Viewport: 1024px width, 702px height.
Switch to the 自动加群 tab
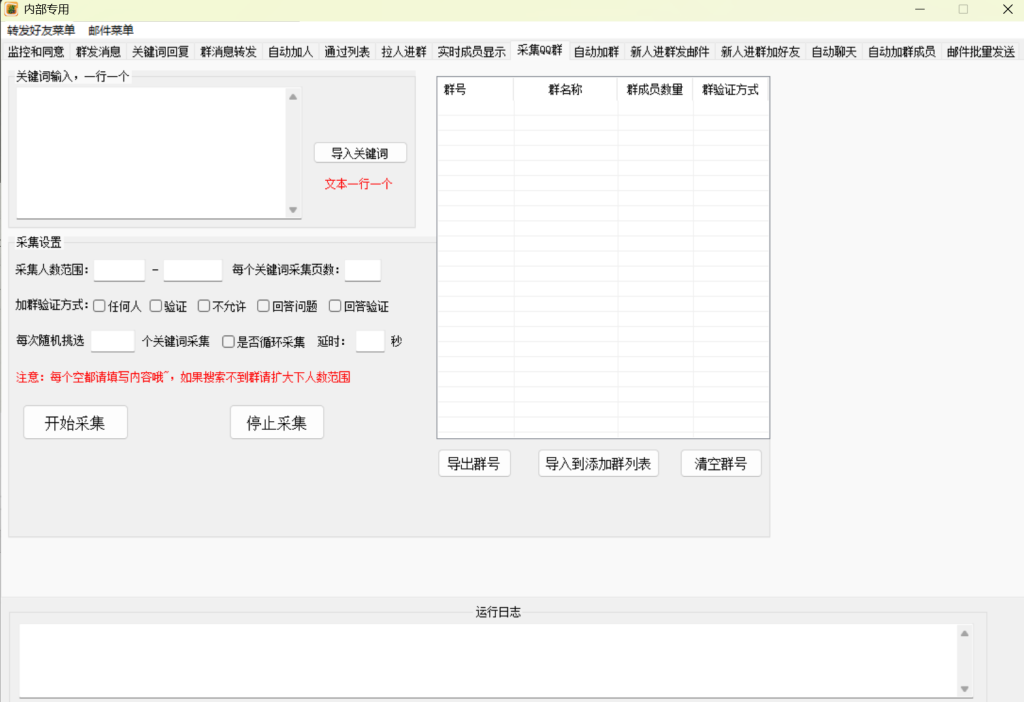pos(596,52)
